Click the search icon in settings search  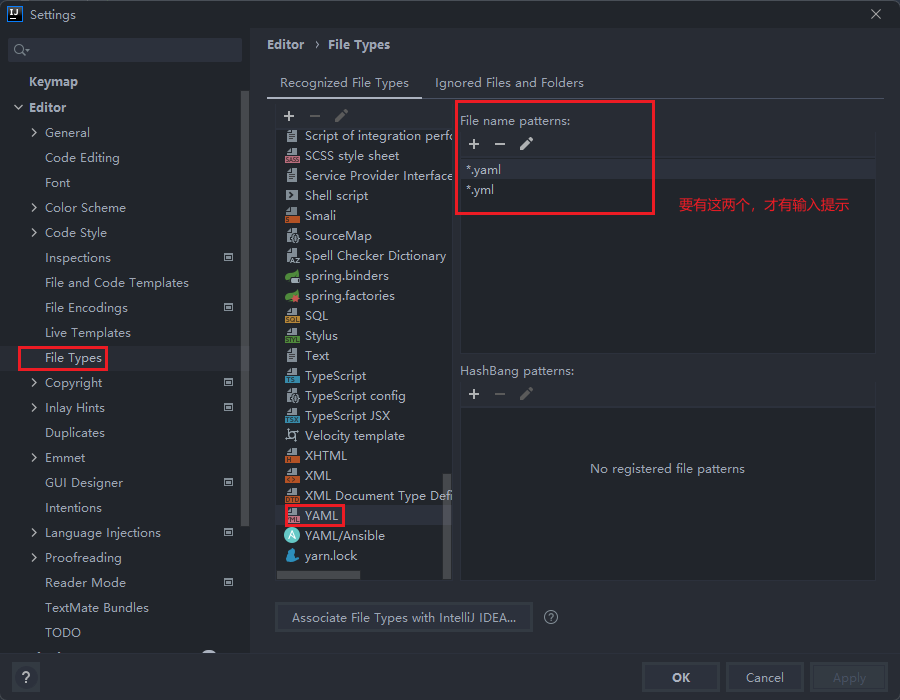(21, 50)
